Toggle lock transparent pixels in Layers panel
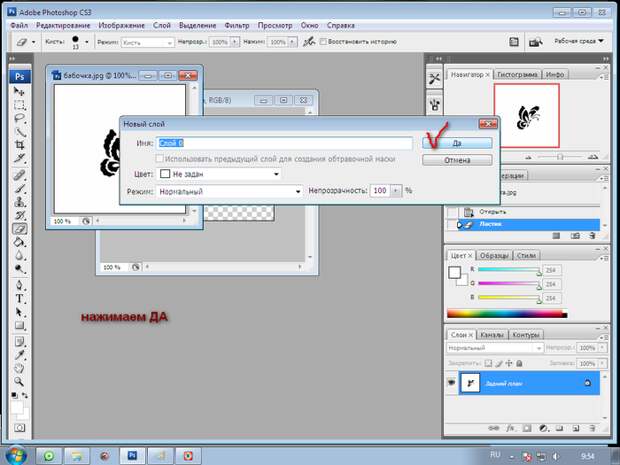The height and width of the screenshot is (465, 620). pyautogui.click(x=489, y=363)
